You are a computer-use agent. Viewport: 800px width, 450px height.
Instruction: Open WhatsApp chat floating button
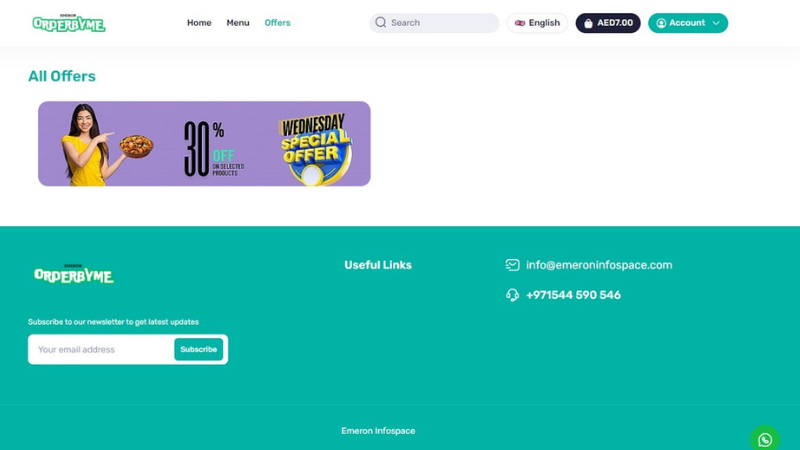pyautogui.click(x=765, y=439)
